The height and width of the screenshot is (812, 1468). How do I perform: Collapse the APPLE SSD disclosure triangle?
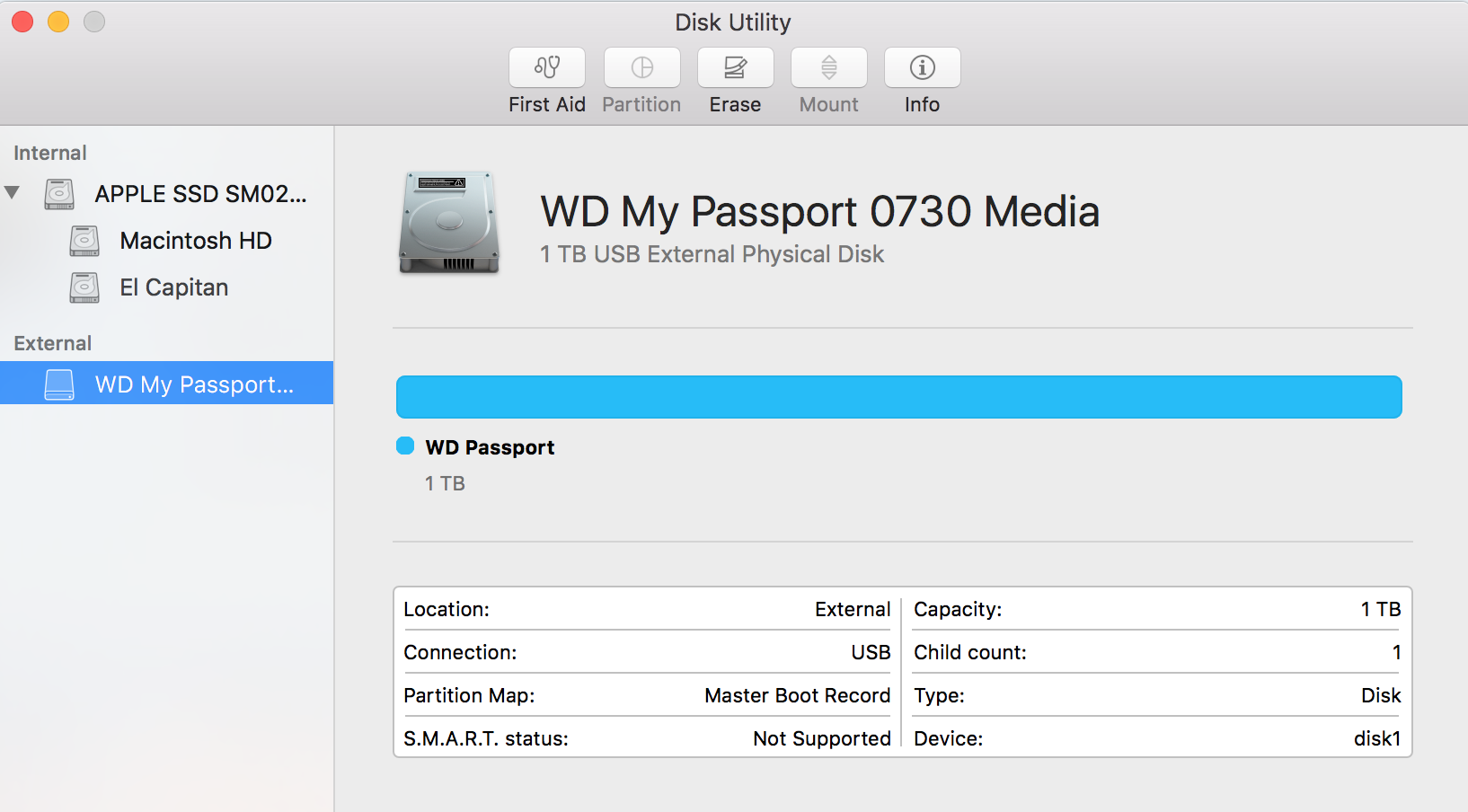tap(12, 192)
